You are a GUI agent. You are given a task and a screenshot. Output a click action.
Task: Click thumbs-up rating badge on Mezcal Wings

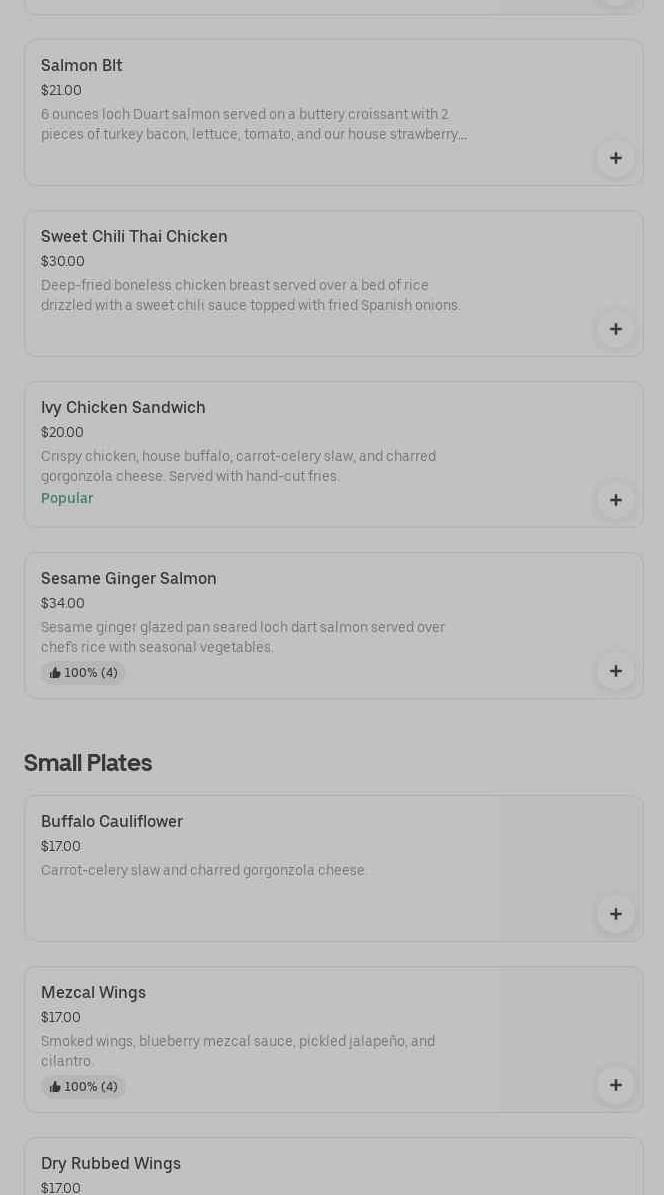click(x=83, y=1087)
